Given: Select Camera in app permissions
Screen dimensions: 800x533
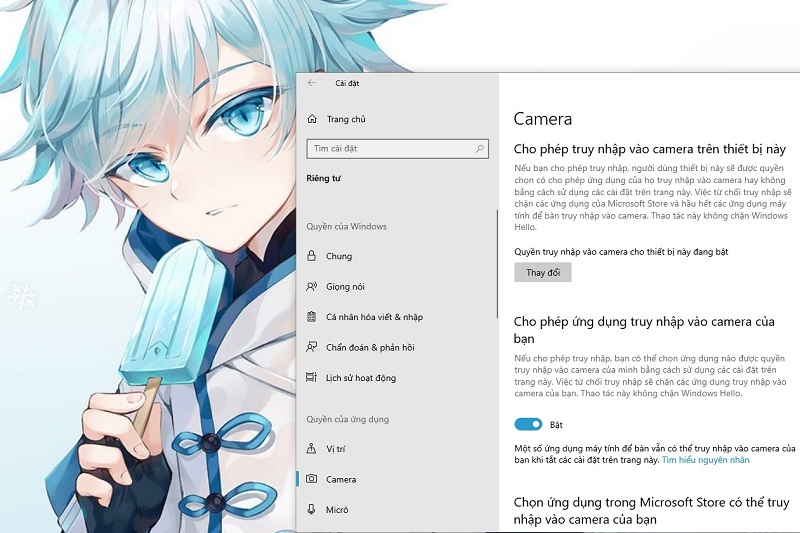Looking at the screenshot, I should (341, 479).
